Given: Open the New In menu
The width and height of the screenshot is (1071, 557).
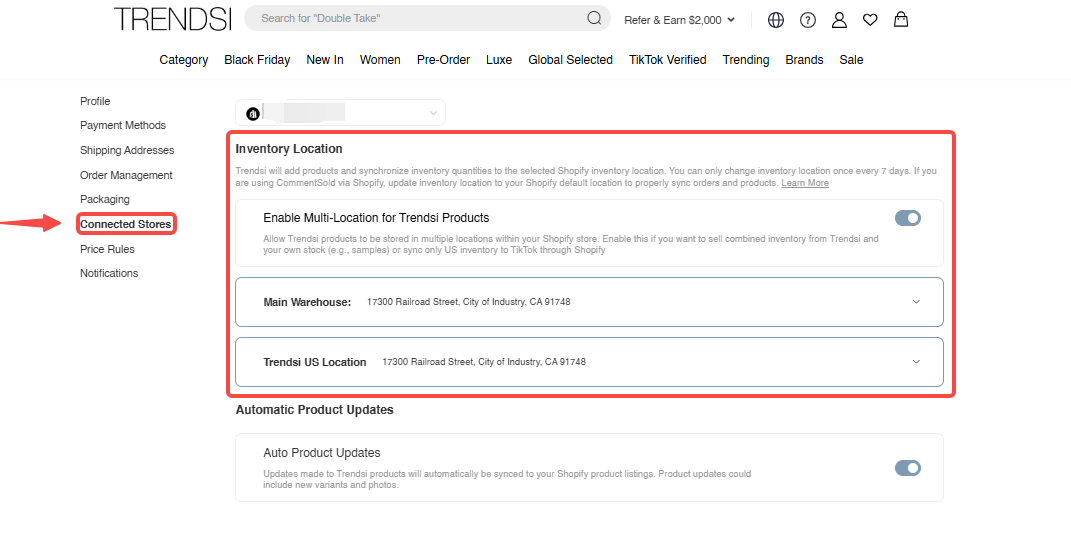Looking at the screenshot, I should 324,59.
